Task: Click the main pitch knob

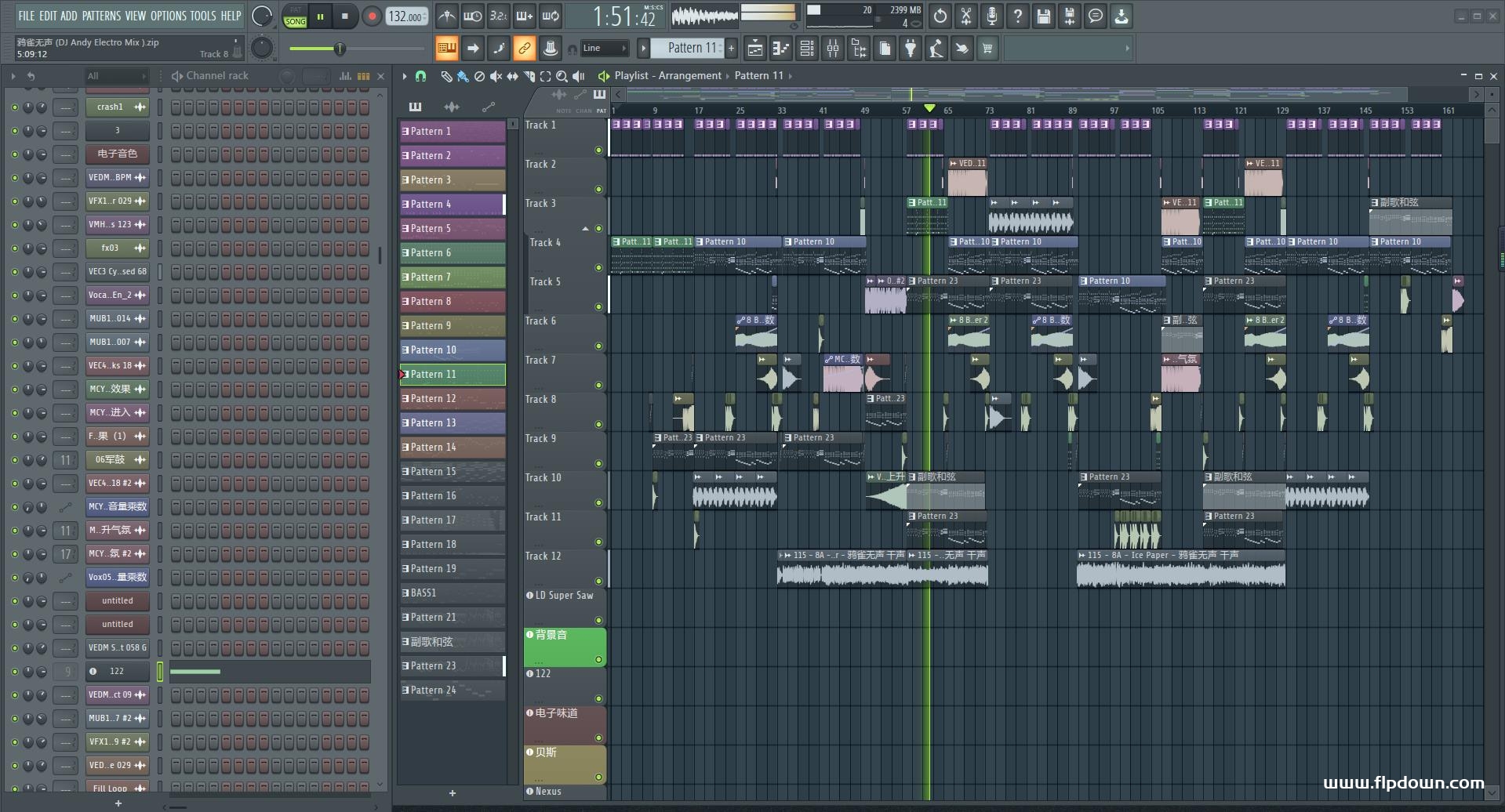Action: [x=262, y=49]
